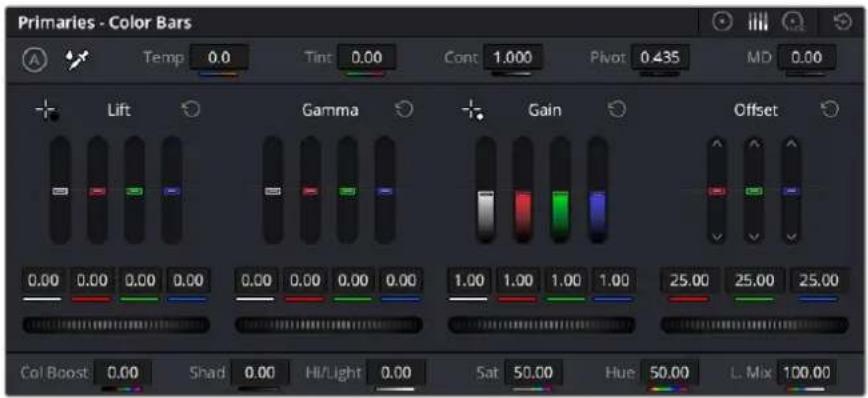Reset the Offset controls
The image size is (868, 398).
[830, 110]
